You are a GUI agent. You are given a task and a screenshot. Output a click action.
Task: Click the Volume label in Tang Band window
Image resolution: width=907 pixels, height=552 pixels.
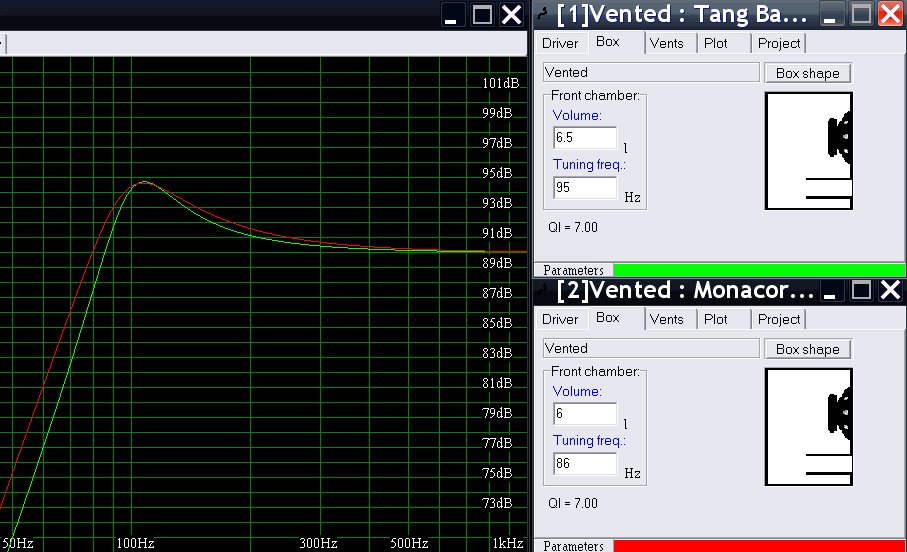(x=577, y=115)
